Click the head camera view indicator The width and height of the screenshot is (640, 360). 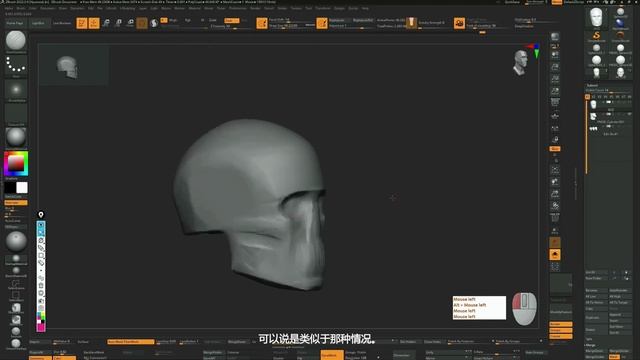520,62
